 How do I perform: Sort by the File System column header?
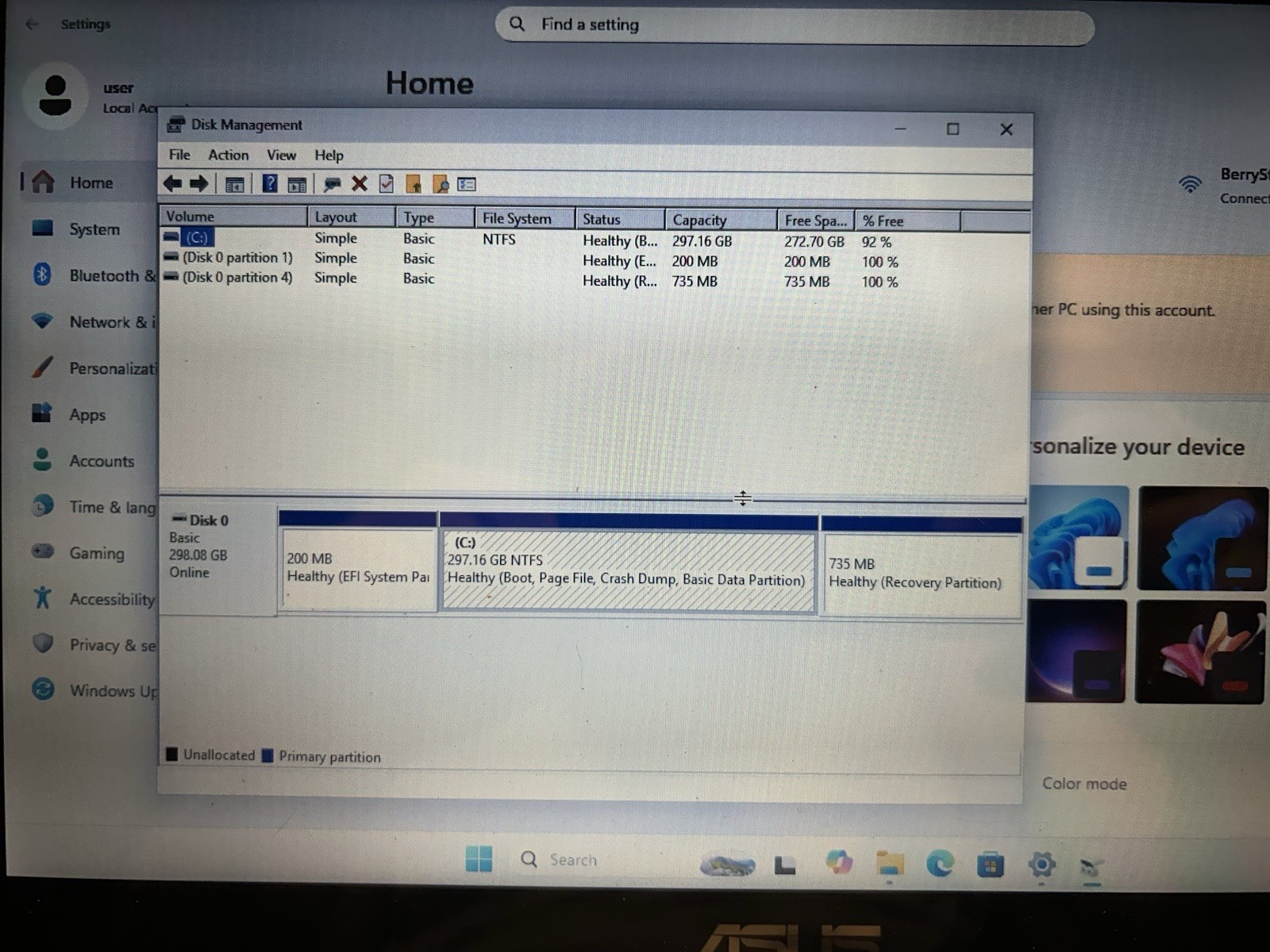click(x=525, y=218)
